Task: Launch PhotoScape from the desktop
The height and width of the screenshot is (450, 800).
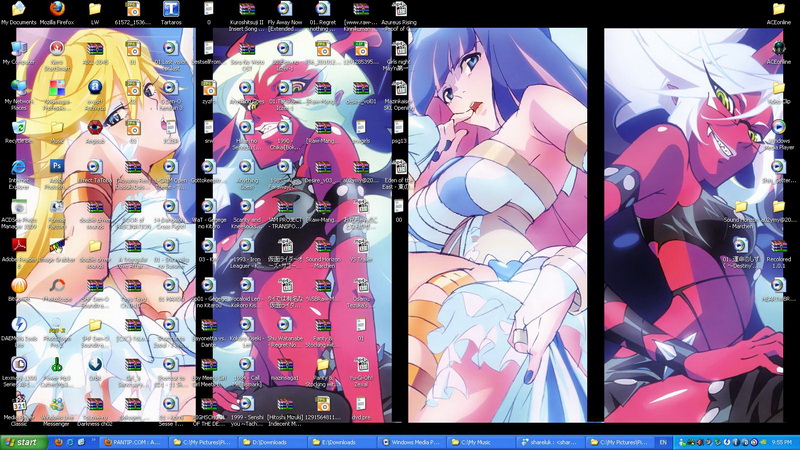Action: (x=57, y=290)
